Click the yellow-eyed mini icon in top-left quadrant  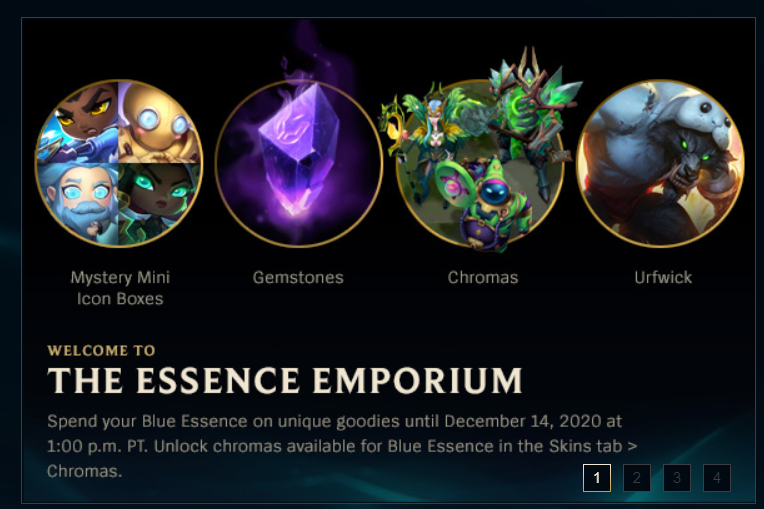click(x=80, y=124)
